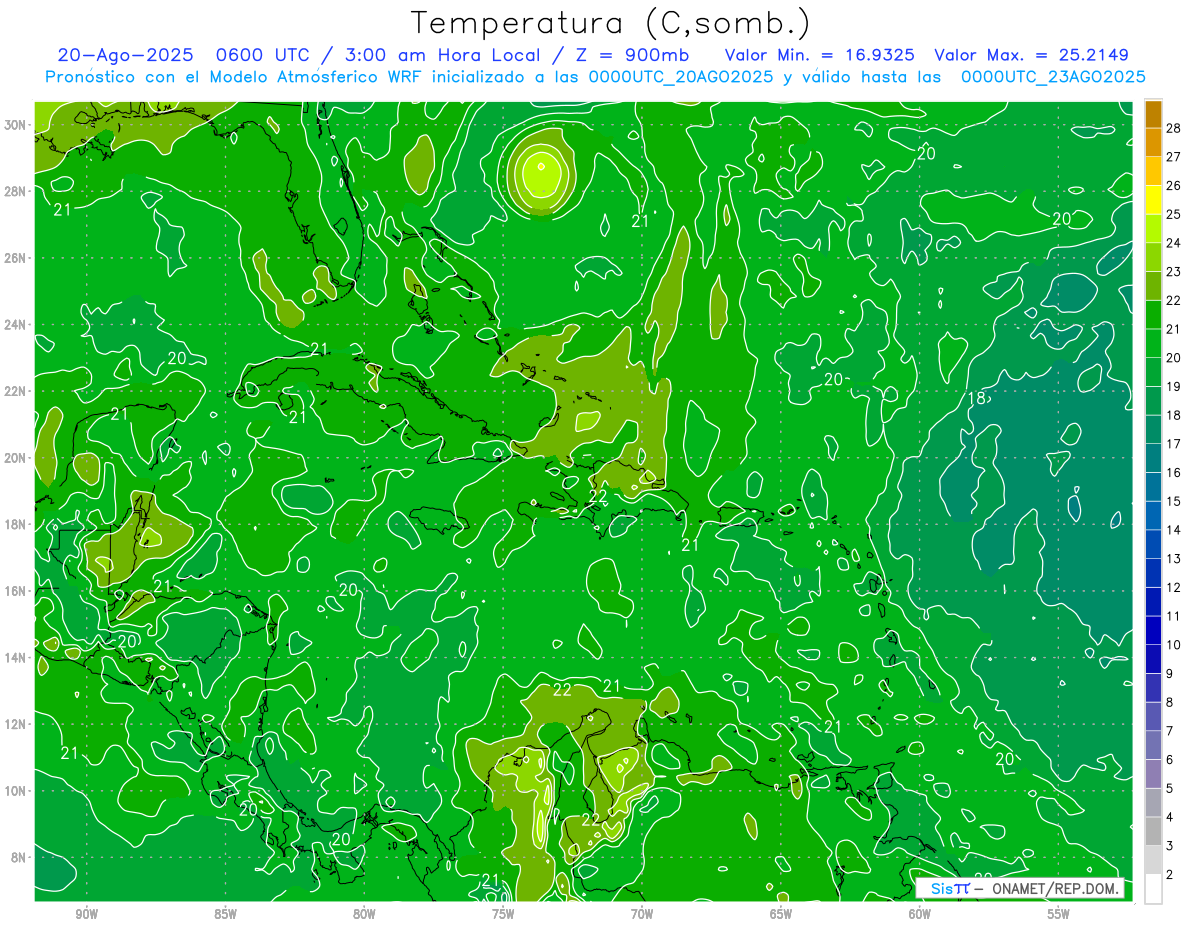Select "Valor Max. = 25.2149" text
This screenshot has height=927, width=1200.
point(1031,55)
